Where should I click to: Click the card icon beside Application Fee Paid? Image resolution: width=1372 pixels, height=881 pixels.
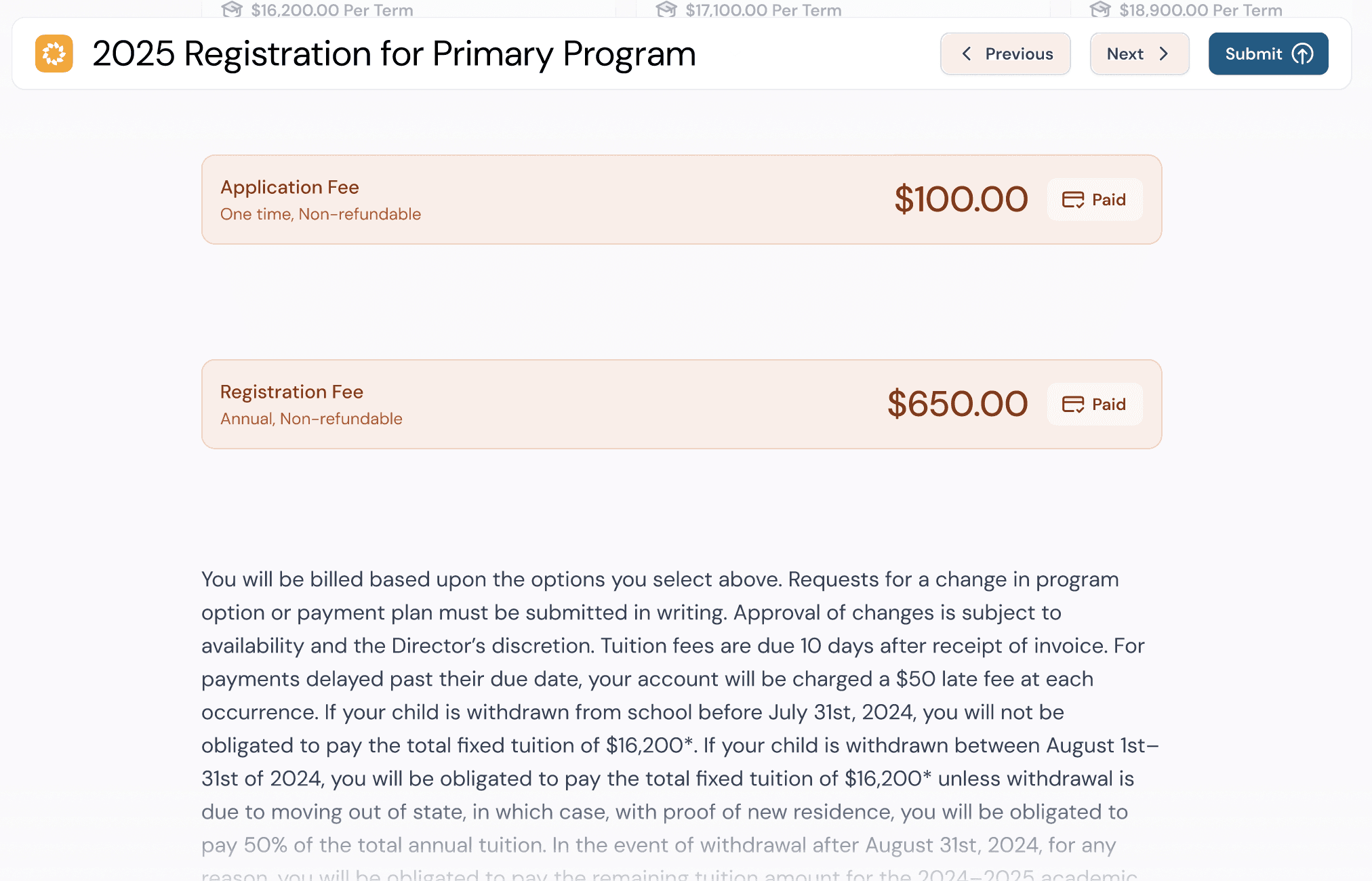click(x=1073, y=200)
